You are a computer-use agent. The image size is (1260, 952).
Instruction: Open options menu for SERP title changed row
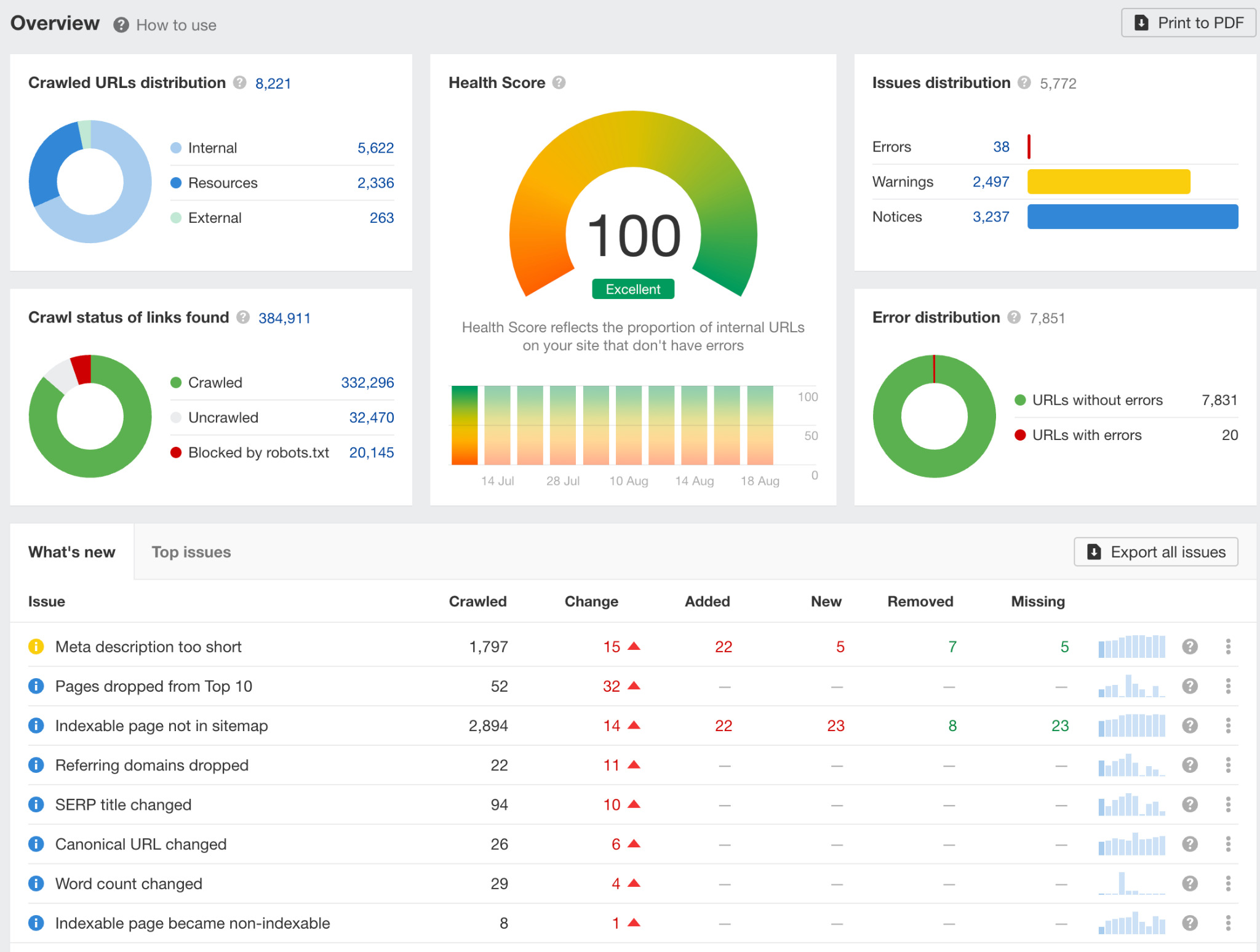(x=1228, y=804)
